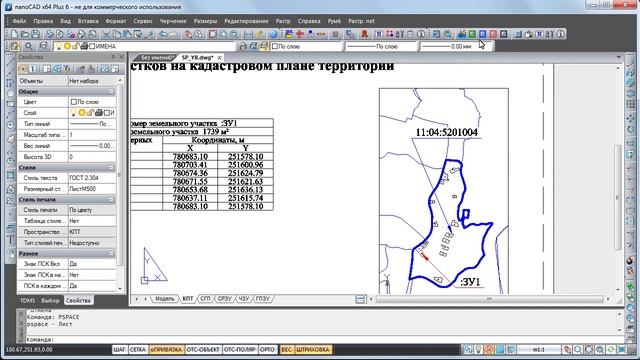
Task: Click the Undo arrow icon
Action: [x=163, y=34]
